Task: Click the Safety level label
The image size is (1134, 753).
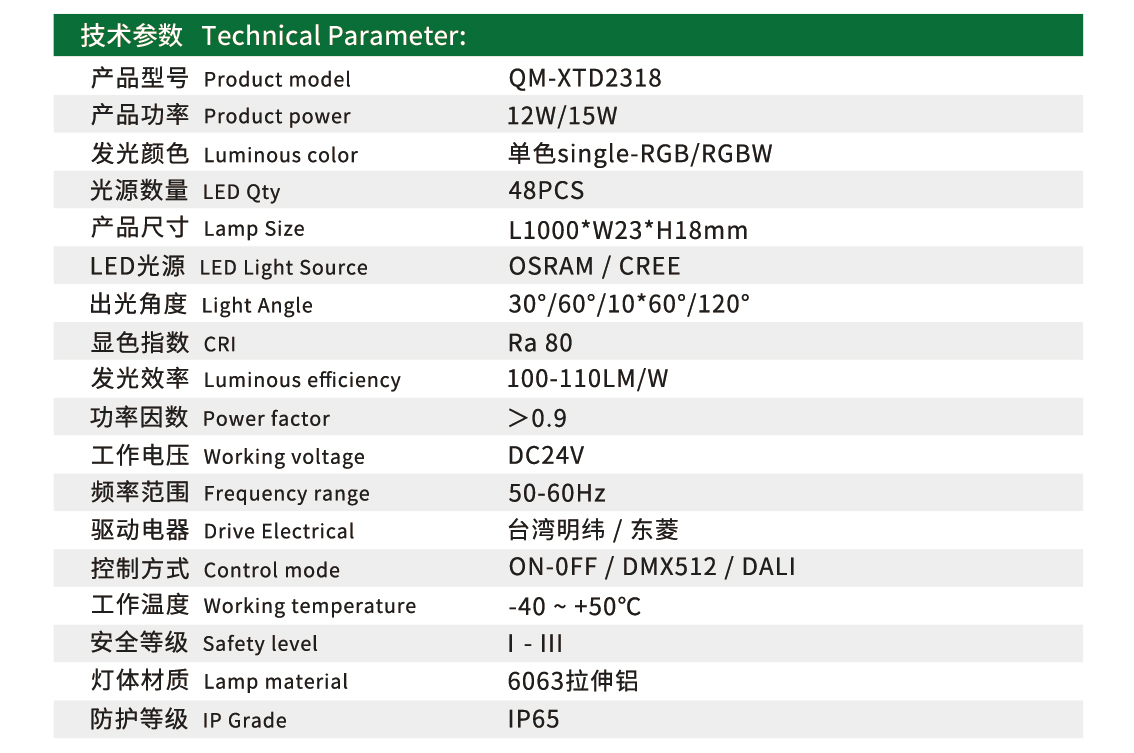Action: tap(260, 644)
